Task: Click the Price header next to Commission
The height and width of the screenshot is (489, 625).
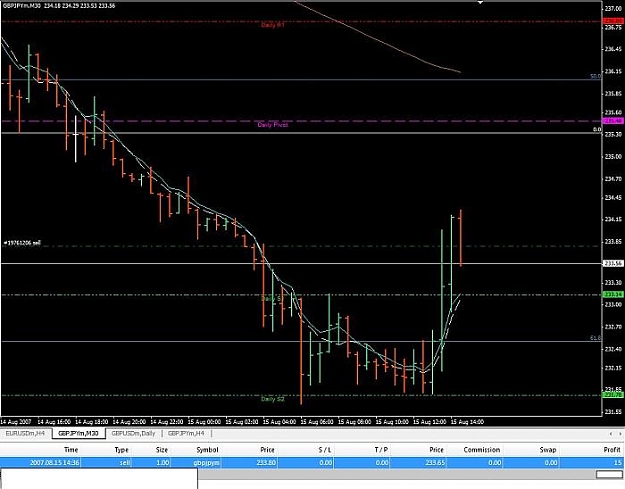Action: 436,450
